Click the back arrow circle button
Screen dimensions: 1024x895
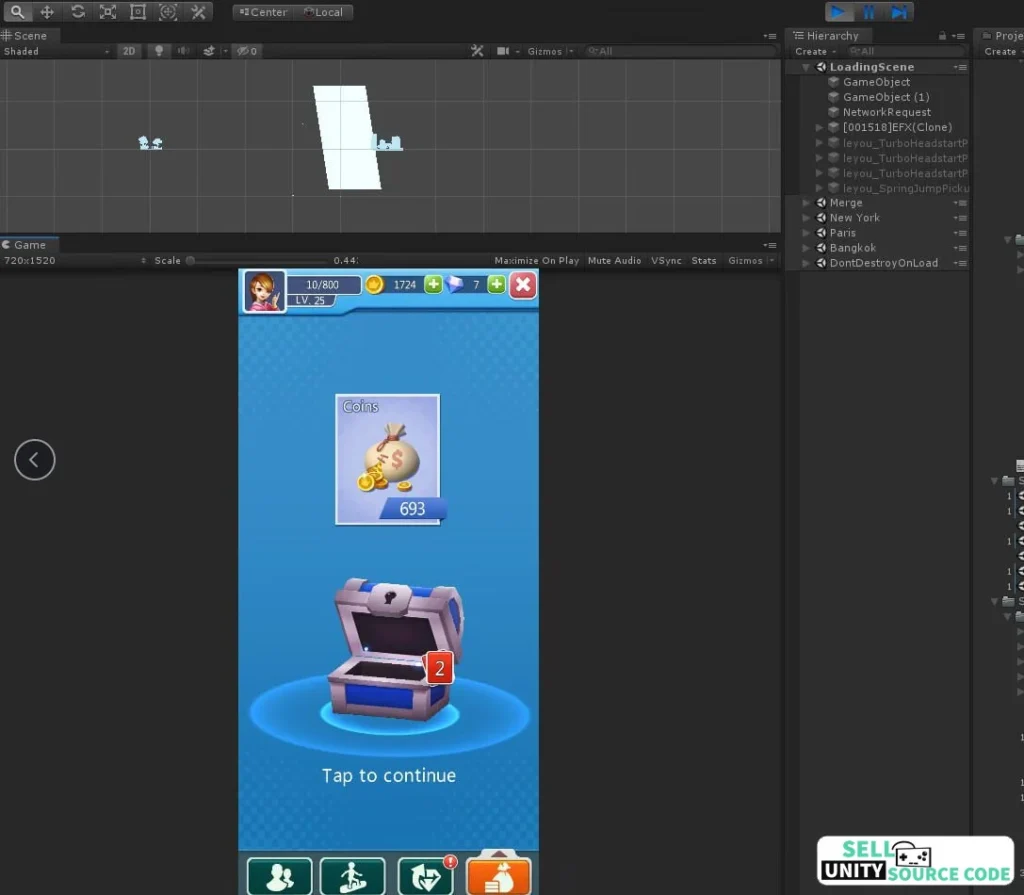click(35, 459)
